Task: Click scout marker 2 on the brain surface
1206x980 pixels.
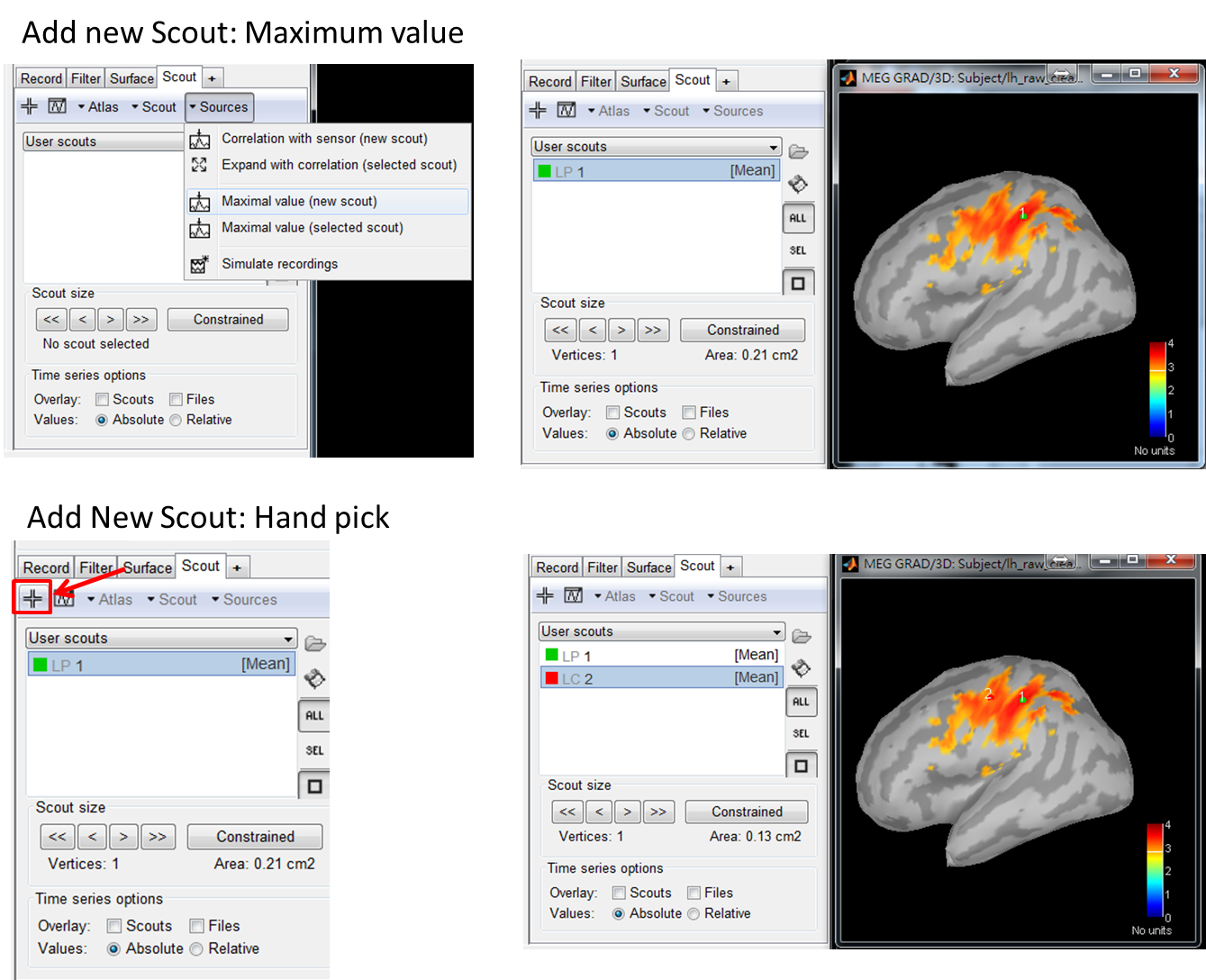Action: click(x=988, y=694)
